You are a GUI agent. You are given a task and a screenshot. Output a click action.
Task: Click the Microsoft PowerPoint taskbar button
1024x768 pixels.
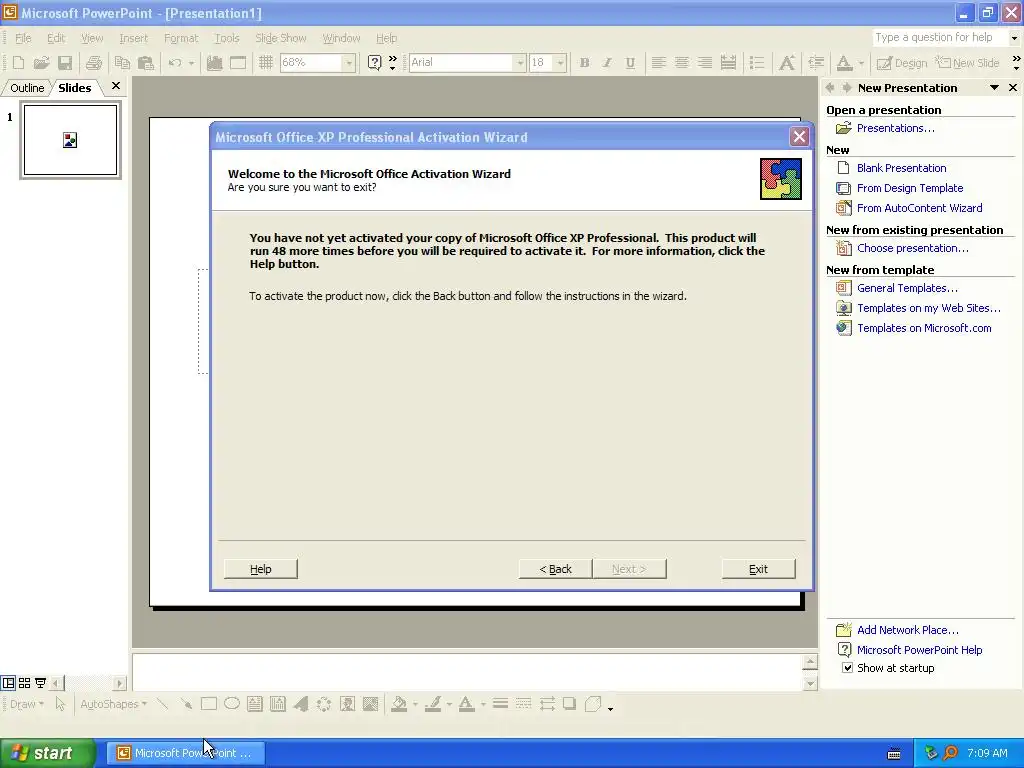[x=186, y=753]
